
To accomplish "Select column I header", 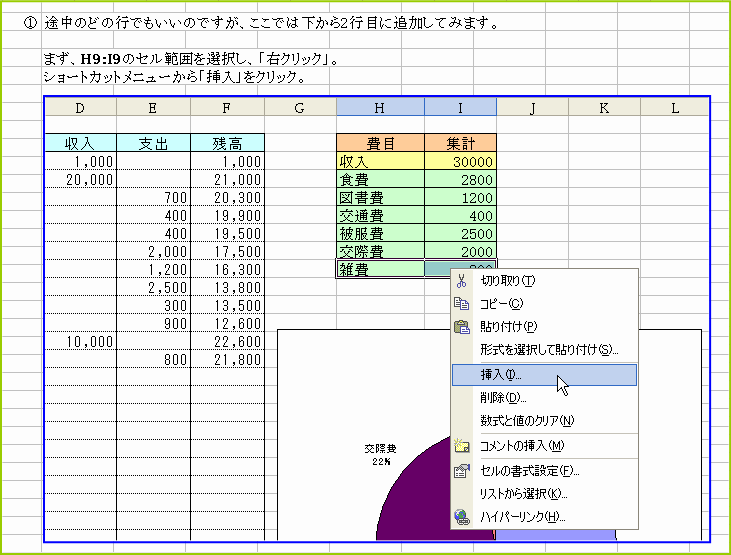I will pos(460,108).
